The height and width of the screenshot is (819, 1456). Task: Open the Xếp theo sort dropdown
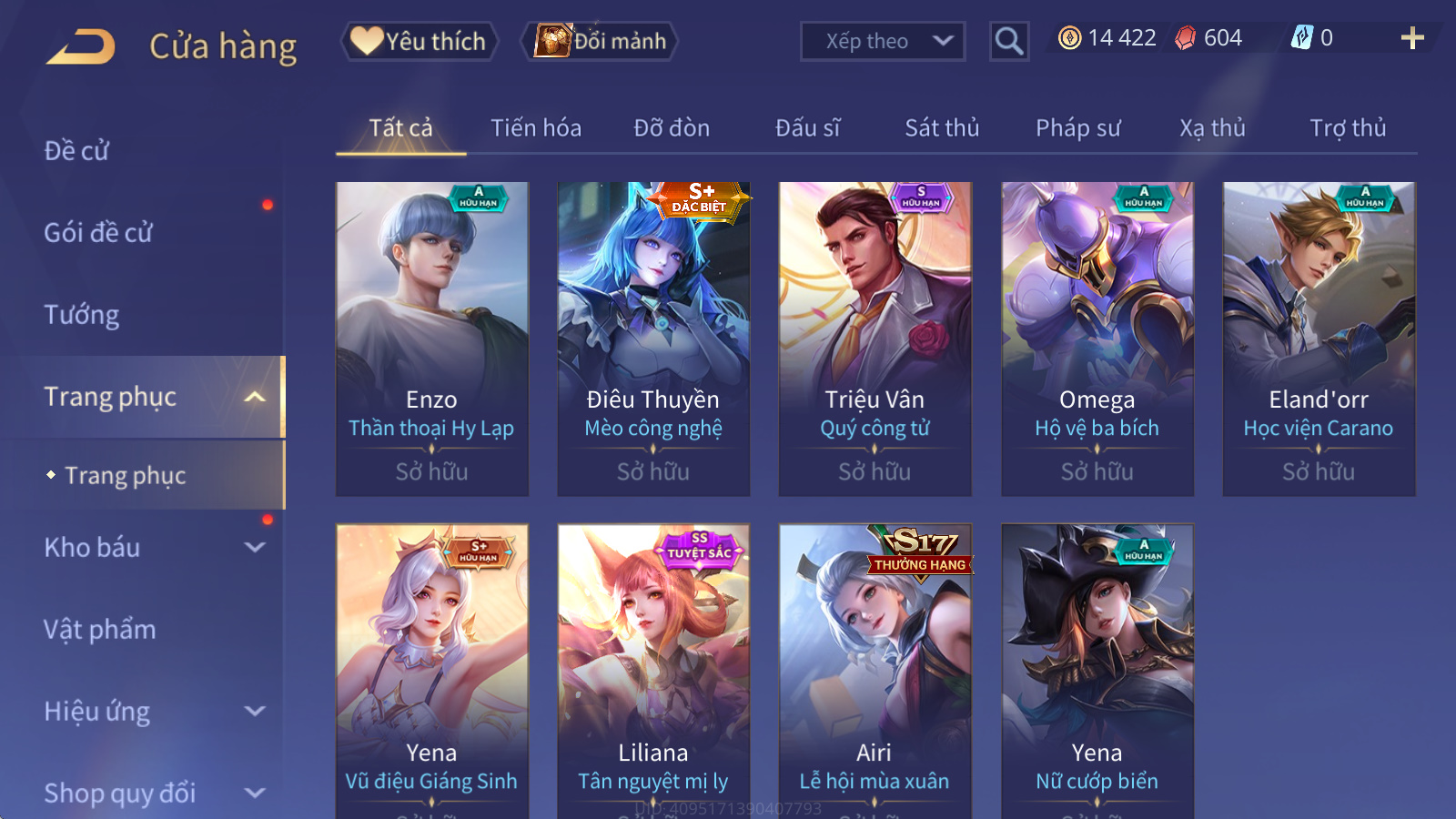[x=883, y=41]
